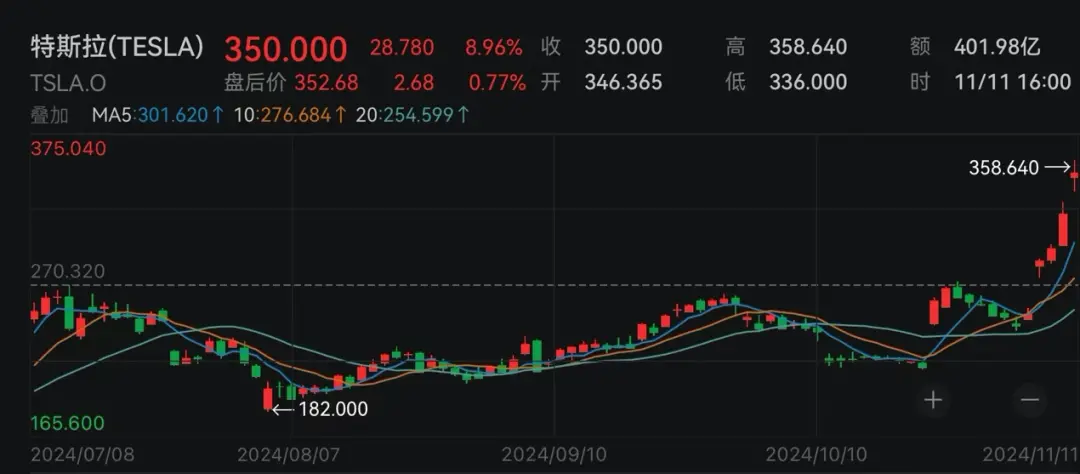
Task: Click the 182.000 low price annotation
Action: [333, 409]
